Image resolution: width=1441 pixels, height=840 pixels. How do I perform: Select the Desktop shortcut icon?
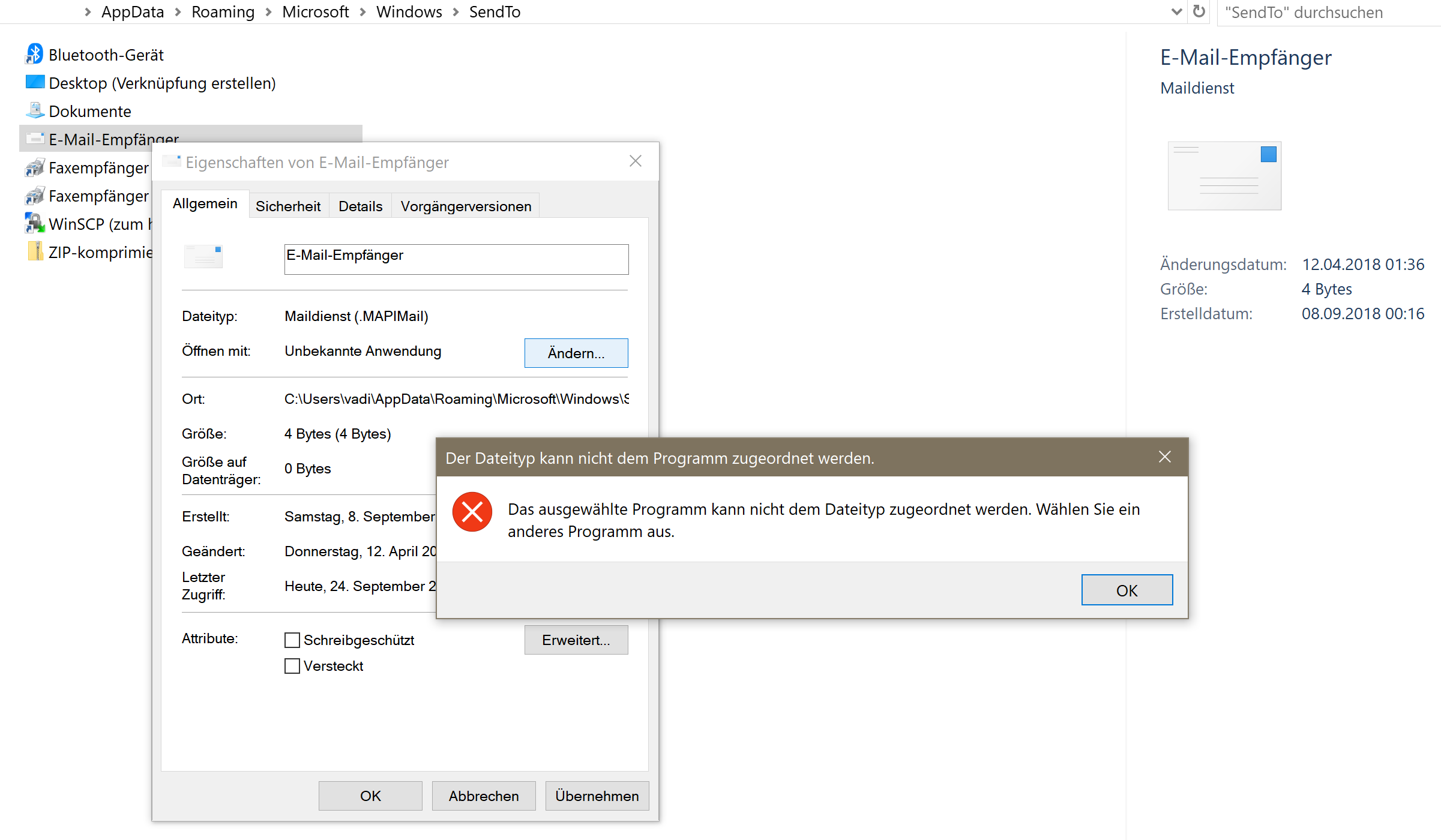click(35, 82)
